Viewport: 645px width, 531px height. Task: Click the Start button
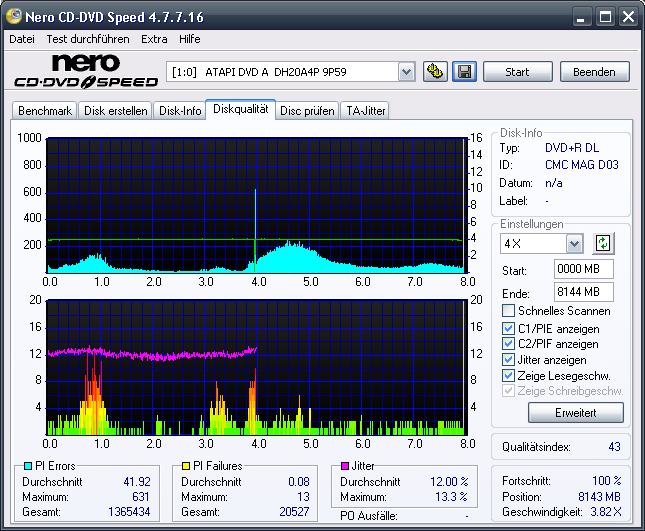[x=517, y=72]
